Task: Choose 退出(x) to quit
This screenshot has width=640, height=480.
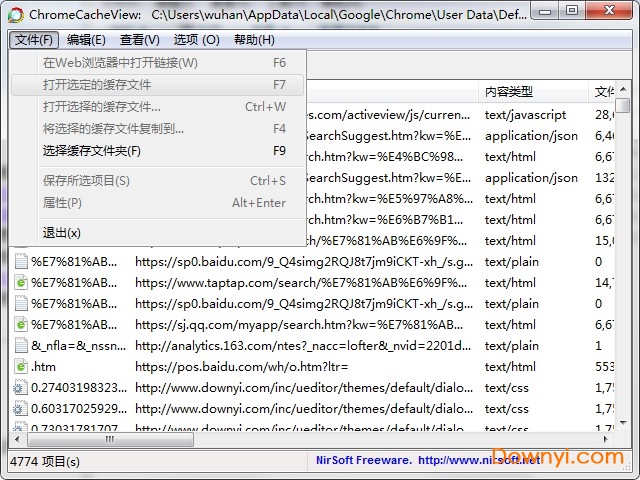Action: pyautogui.click(x=158, y=233)
